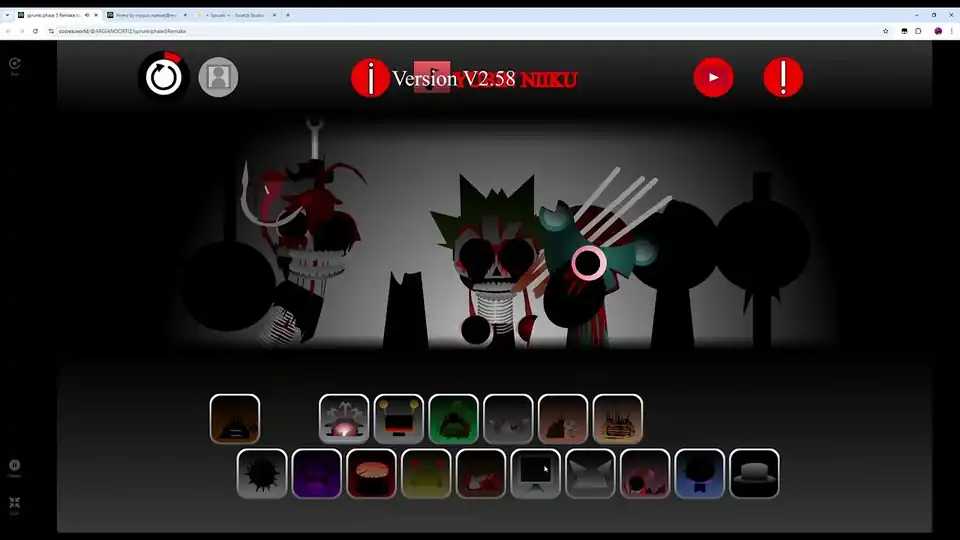Select the birthday cake character icon
The height and width of the screenshot is (540, 960).
click(617, 419)
